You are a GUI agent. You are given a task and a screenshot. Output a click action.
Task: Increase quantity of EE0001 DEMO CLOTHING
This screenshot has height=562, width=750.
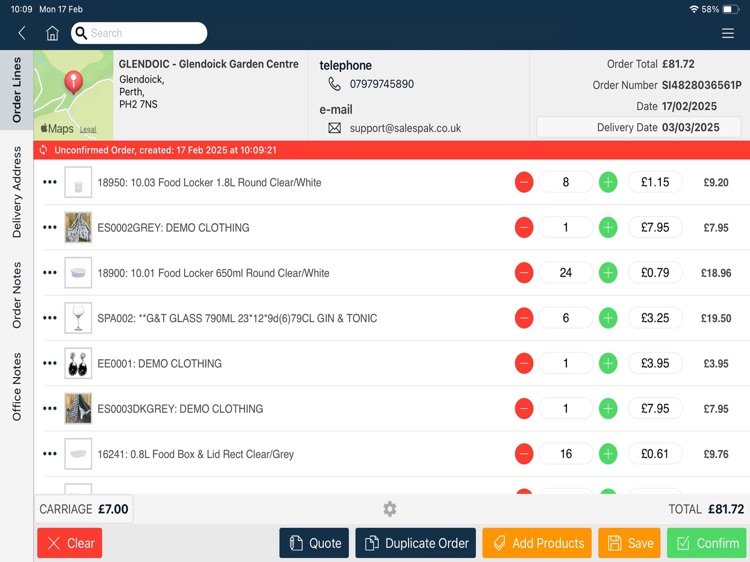click(x=608, y=363)
